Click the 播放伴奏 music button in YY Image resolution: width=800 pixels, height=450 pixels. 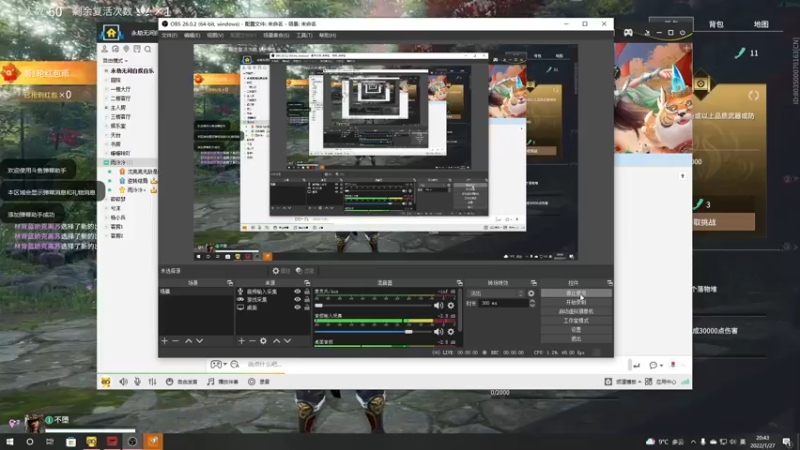coord(222,382)
